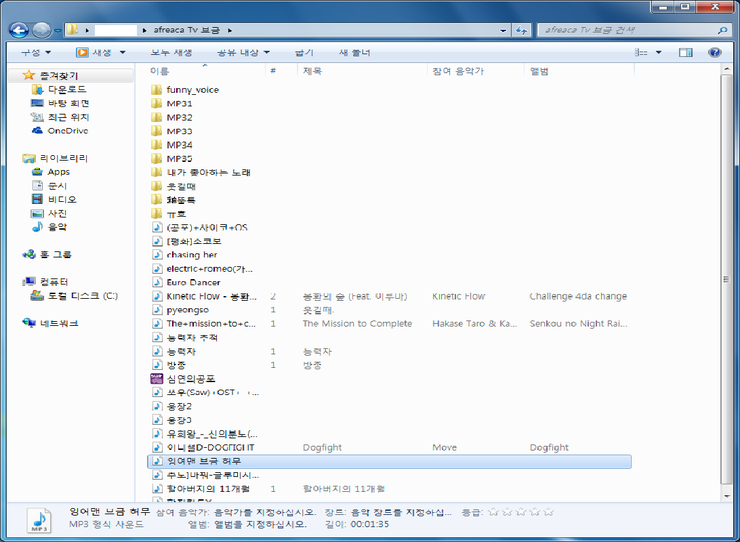The height and width of the screenshot is (542, 740).
Task: Select The+mission+to+c... file
Action: 204,323
